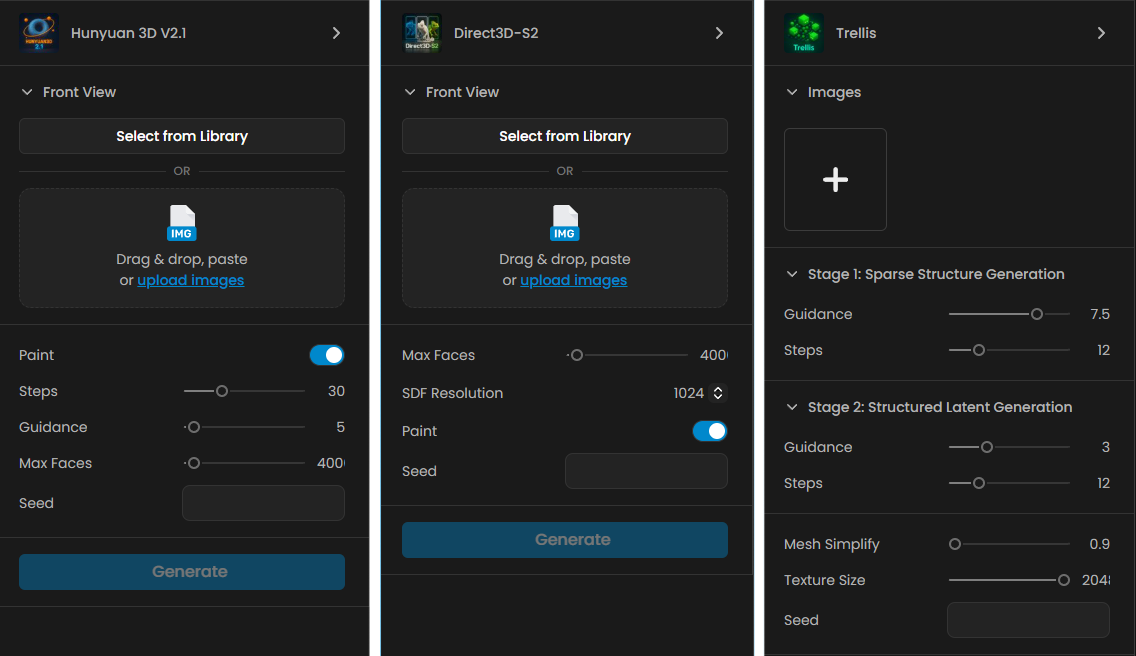This screenshot has height=656, width=1136.
Task: Click the Hunyuan 3D V2.1 model icon
Action: coord(39,33)
